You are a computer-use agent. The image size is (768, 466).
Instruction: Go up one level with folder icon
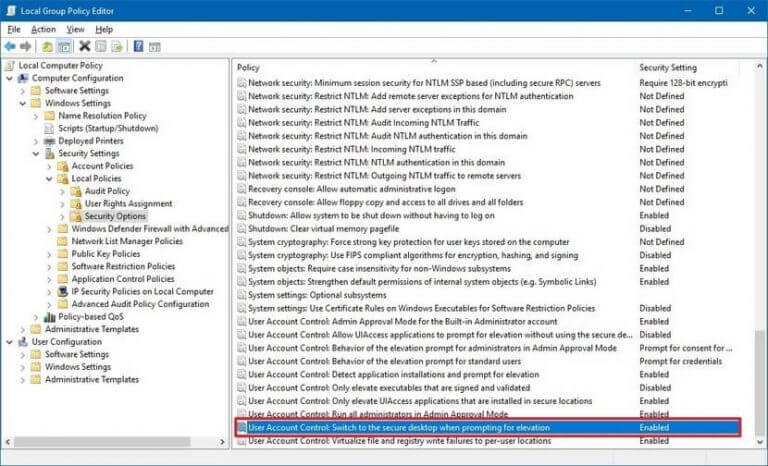47,46
